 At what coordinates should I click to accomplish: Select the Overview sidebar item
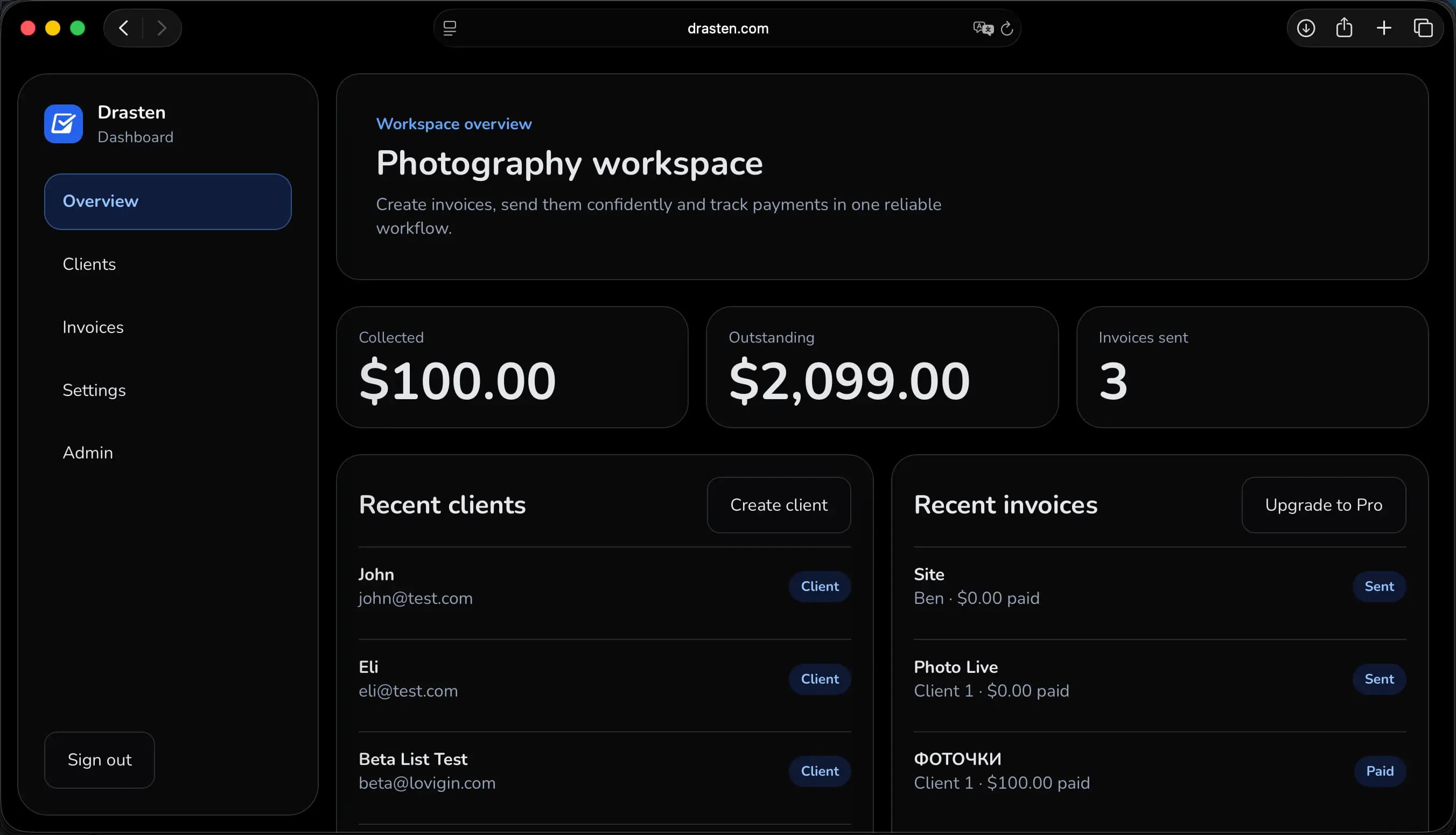coord(168,202)
